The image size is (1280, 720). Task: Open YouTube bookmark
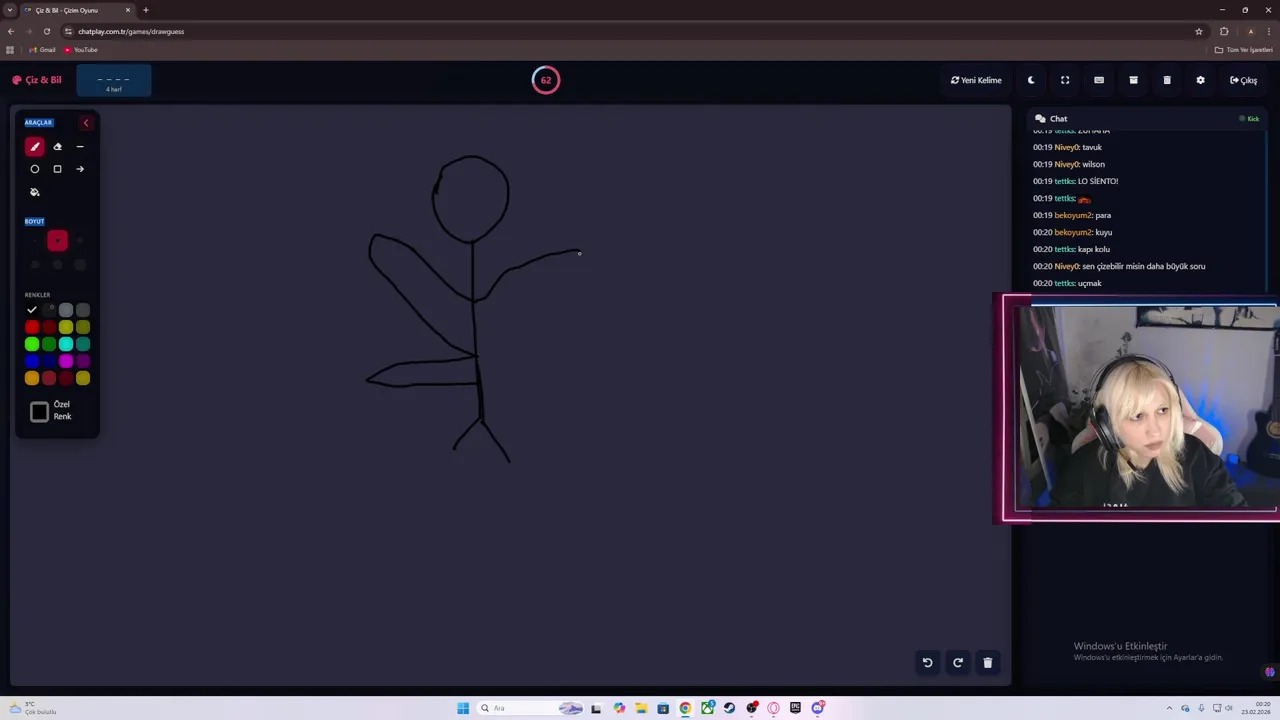[x=81, y=50]
